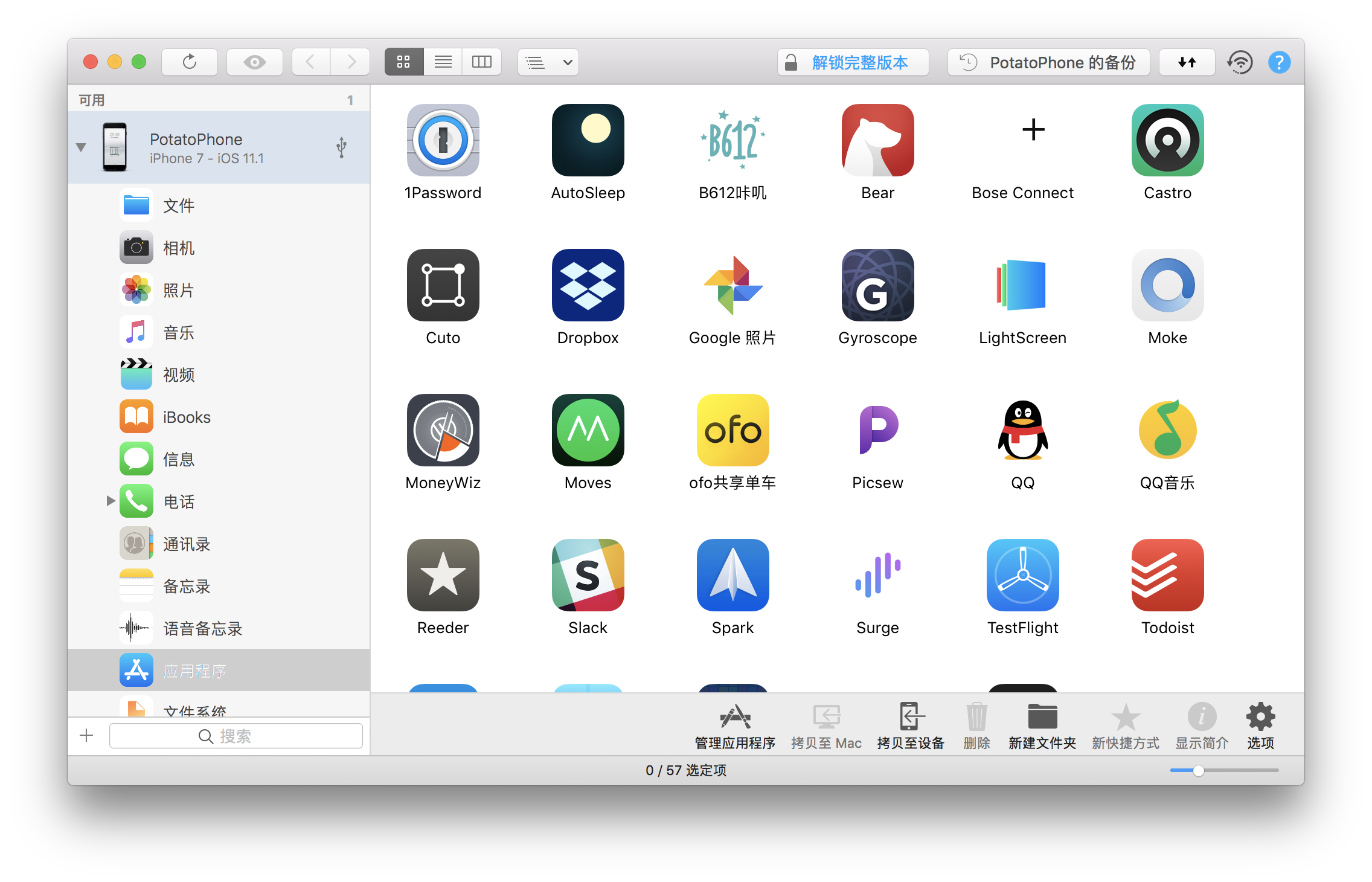Select the Picsew app icon

click(x=877, y=430)
